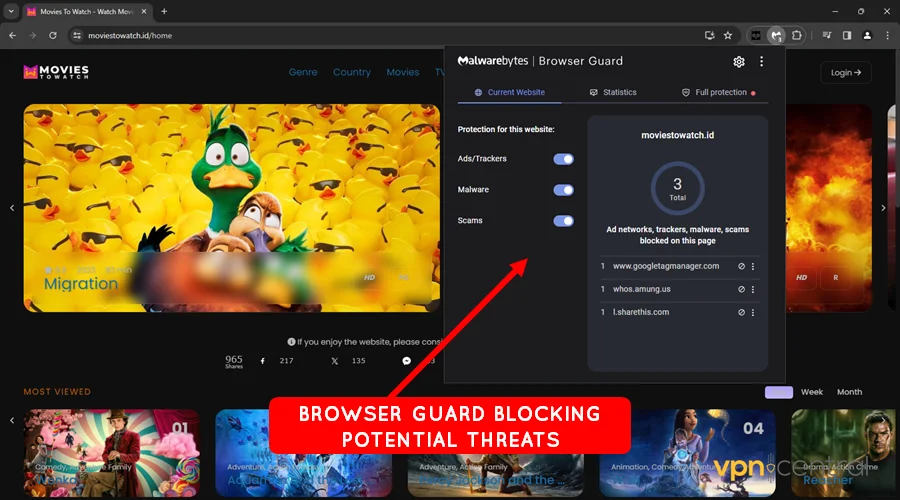Click l.sharethis.com entry text
900x500 pixels.
click(641, 312)
